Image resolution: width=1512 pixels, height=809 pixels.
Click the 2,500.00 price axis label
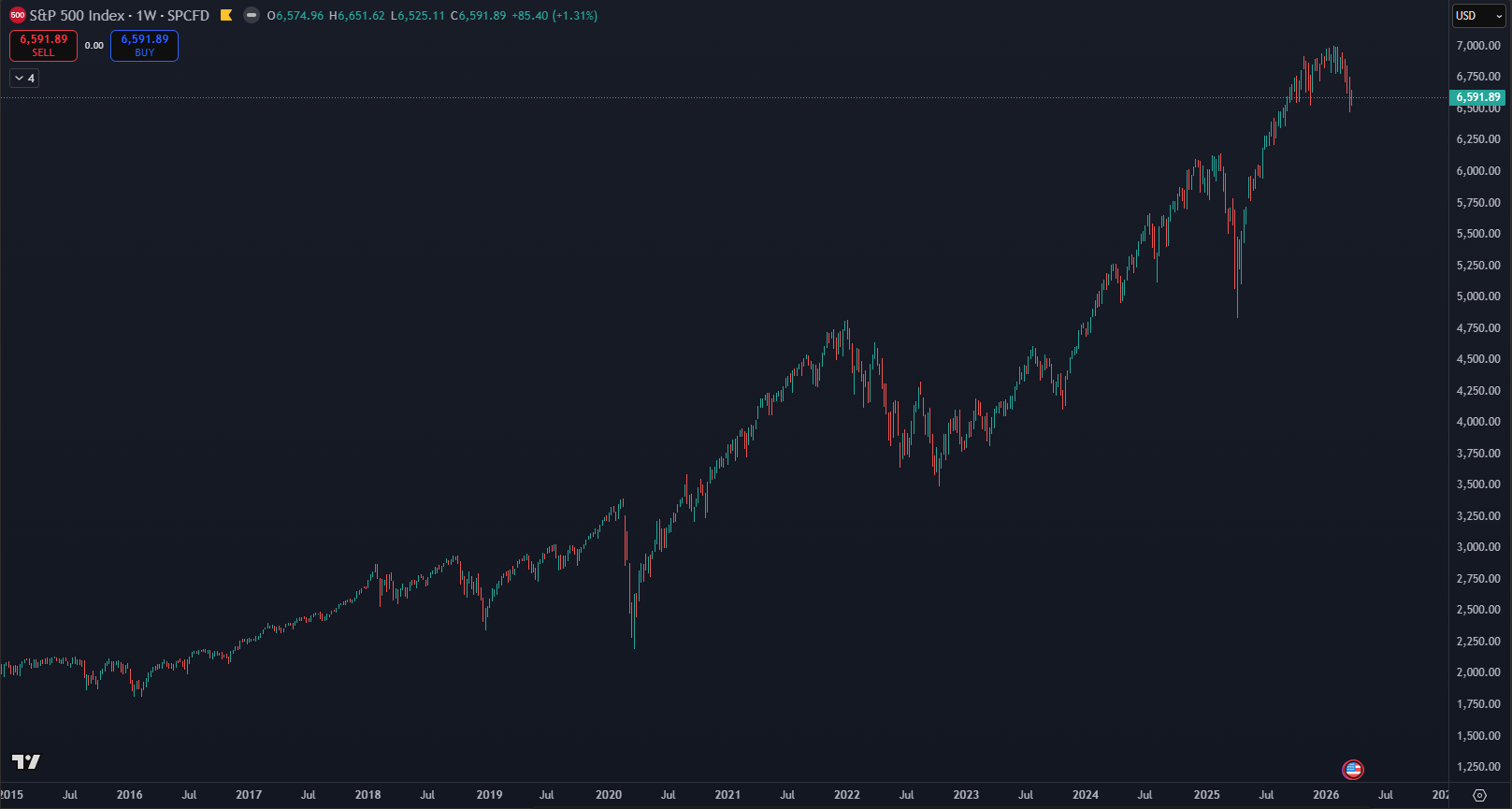pyautogui.click(x=1478, y=610)
